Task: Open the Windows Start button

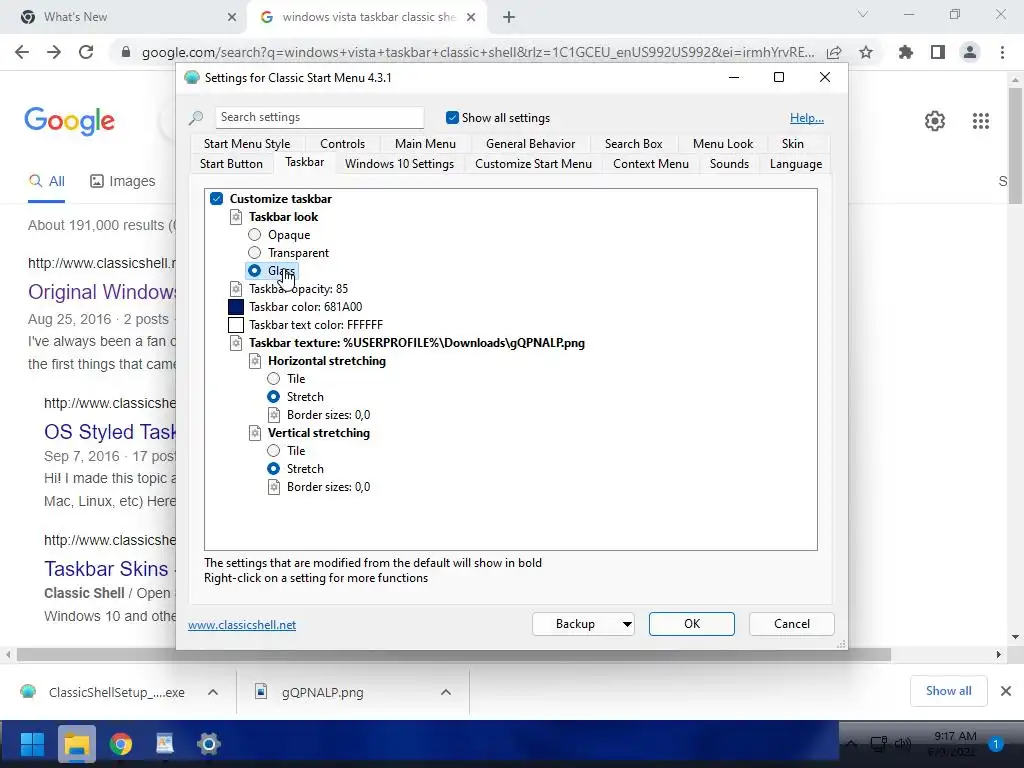Action: tap(32, 744)
